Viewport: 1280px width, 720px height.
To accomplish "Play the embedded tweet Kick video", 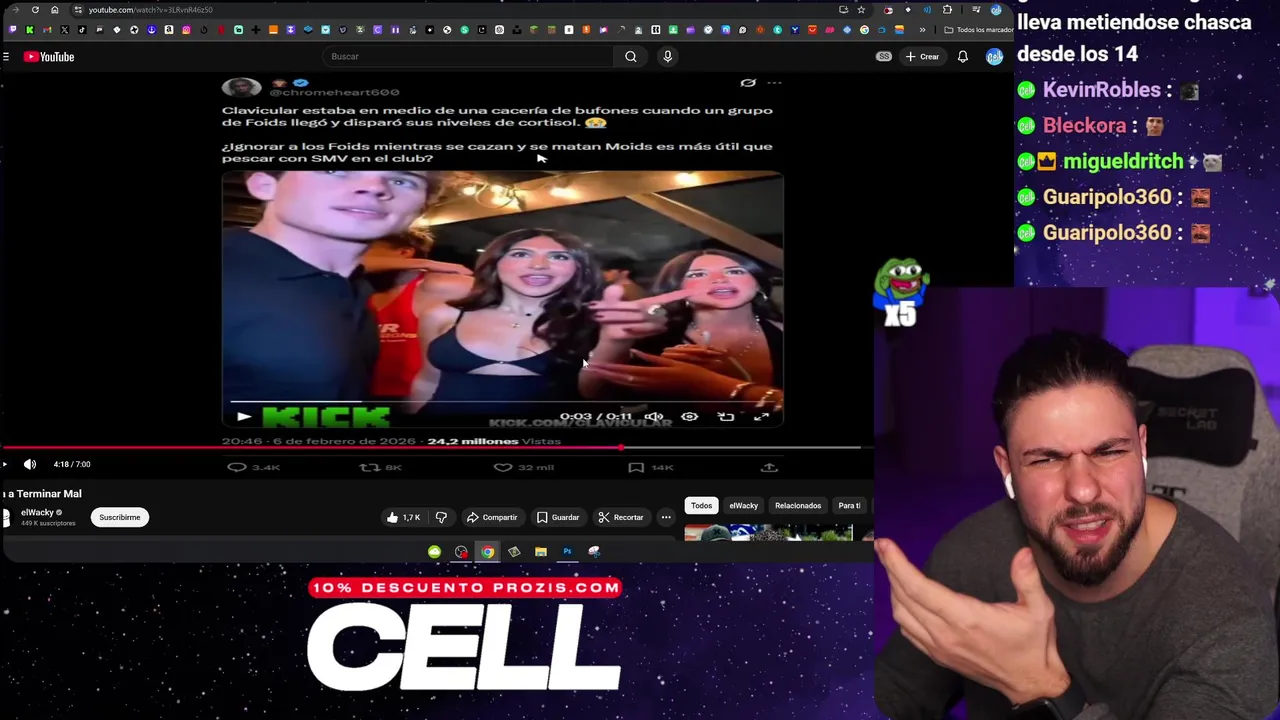I will 244,416.
